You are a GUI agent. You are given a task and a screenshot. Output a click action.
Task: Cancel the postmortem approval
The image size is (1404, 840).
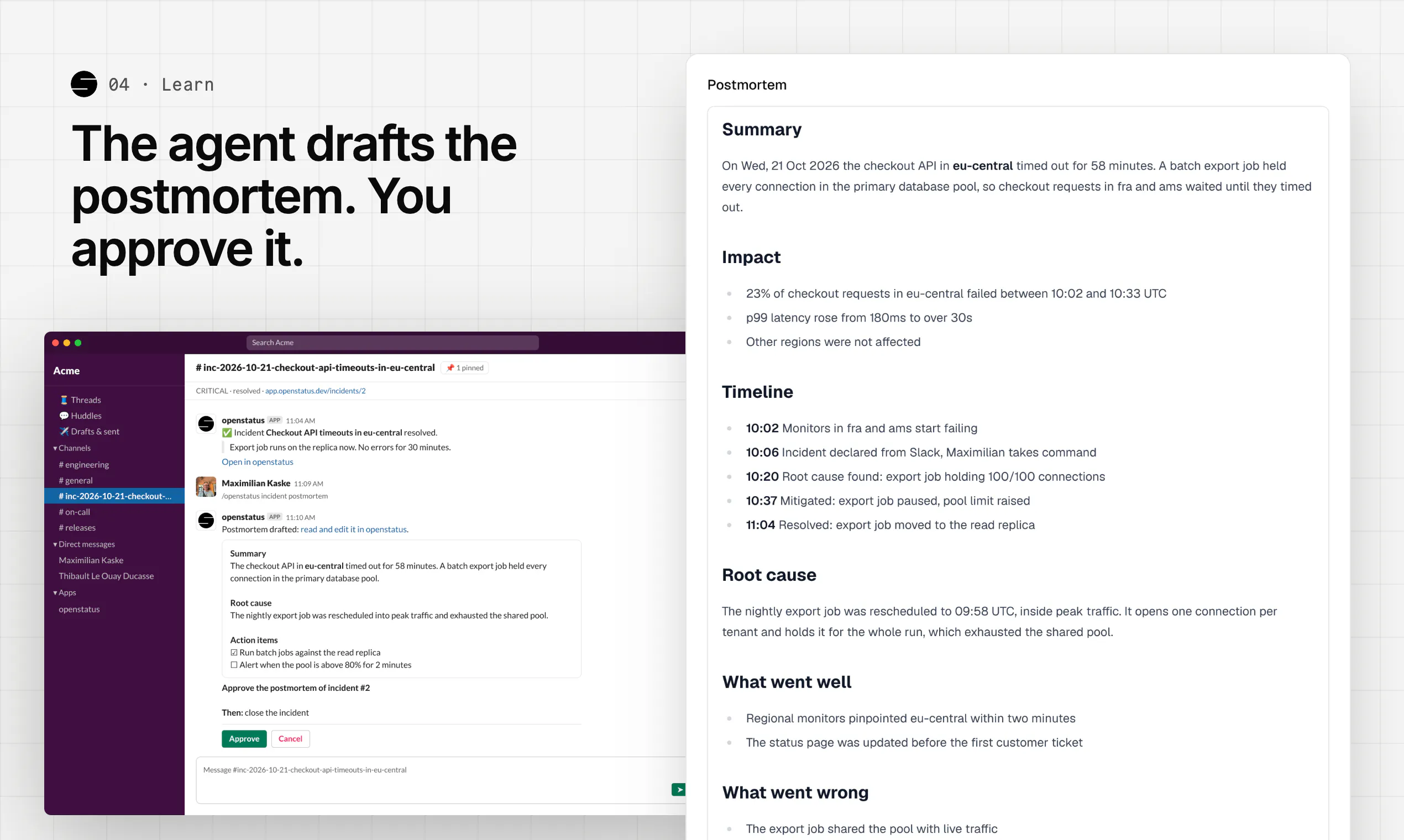coord(290,739)
